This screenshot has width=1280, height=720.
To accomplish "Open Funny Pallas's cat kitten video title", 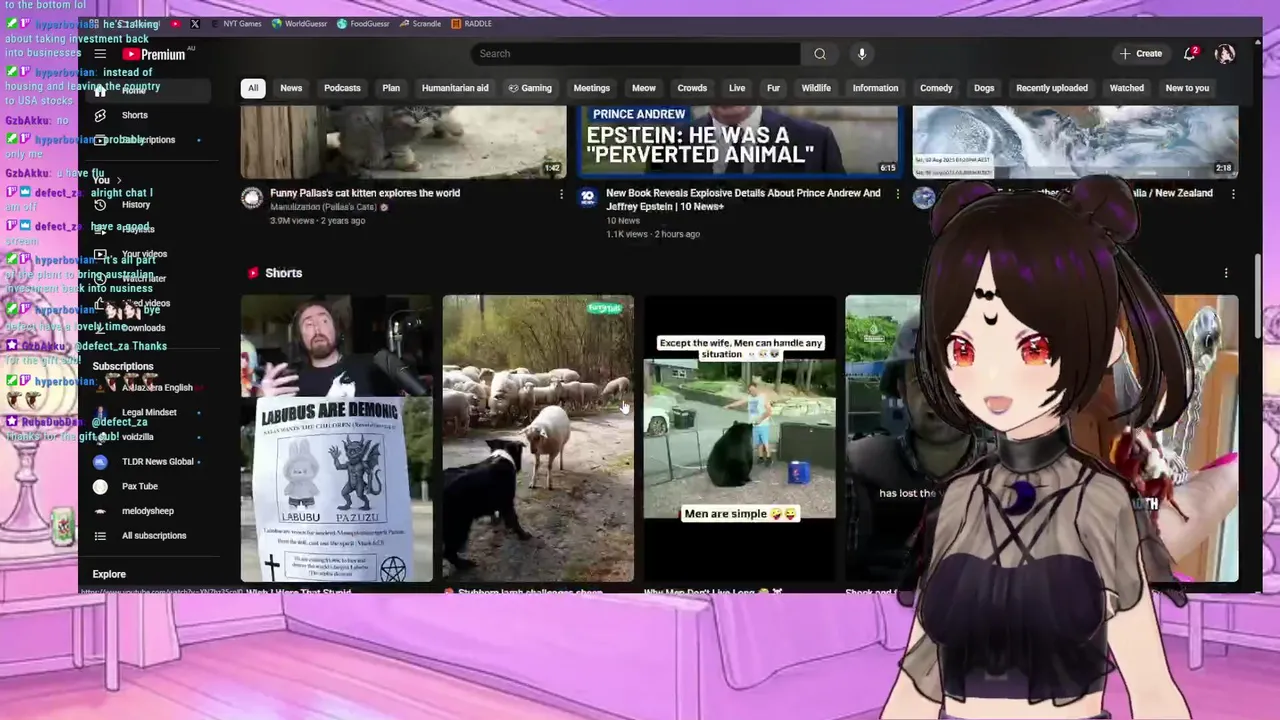I will pos(365,193).
